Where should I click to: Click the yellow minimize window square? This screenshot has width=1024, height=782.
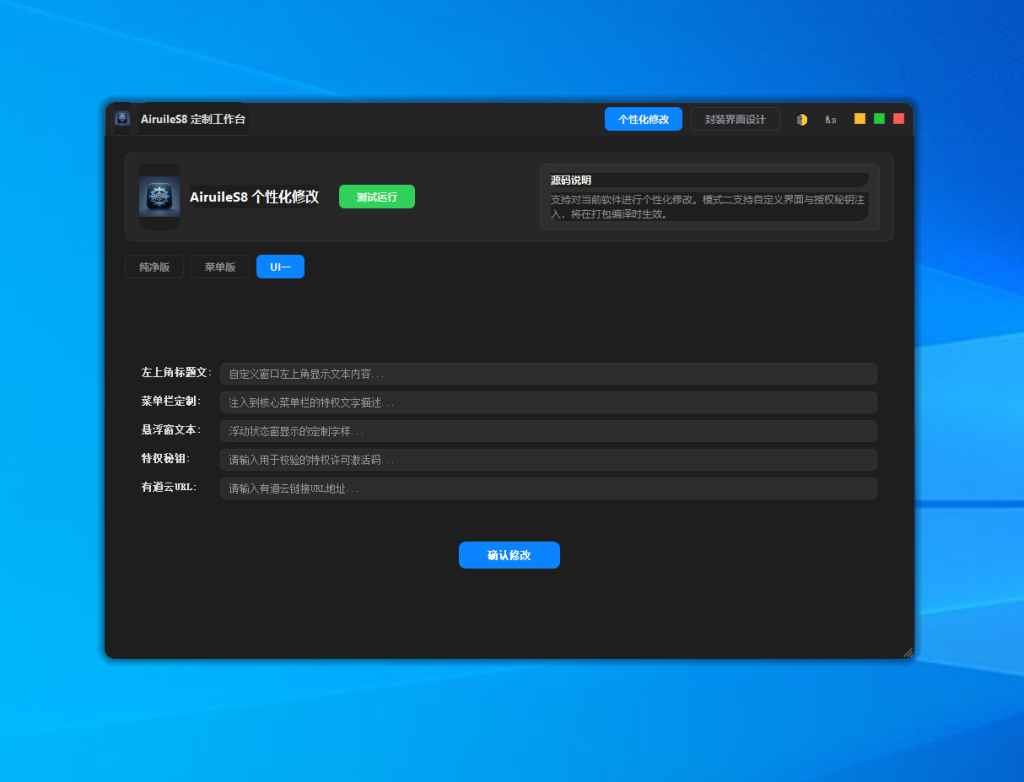pos(859,118)
